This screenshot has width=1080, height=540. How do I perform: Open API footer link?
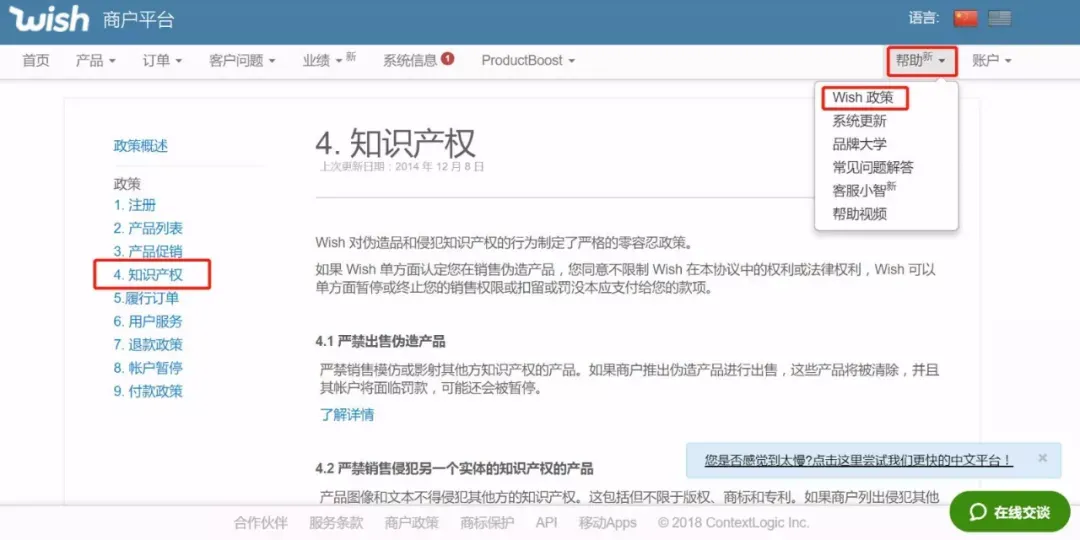[546, 523]
